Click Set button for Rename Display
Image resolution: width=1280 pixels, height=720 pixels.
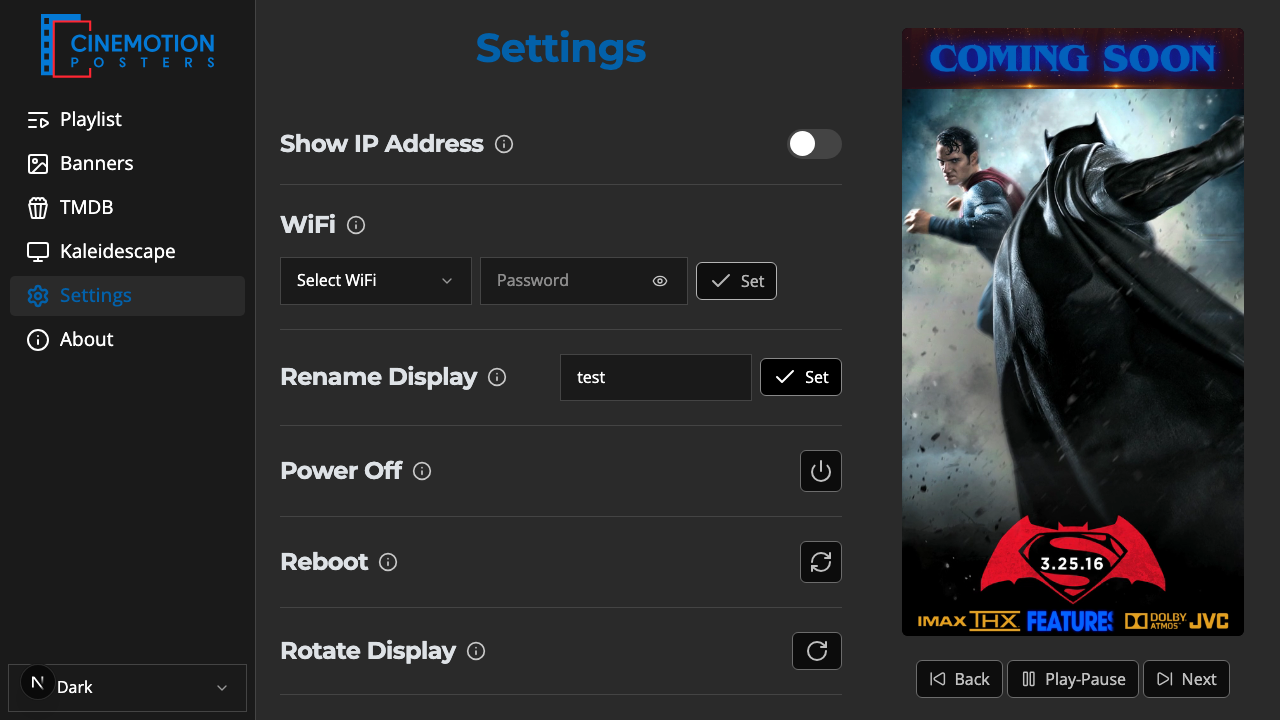801,377
